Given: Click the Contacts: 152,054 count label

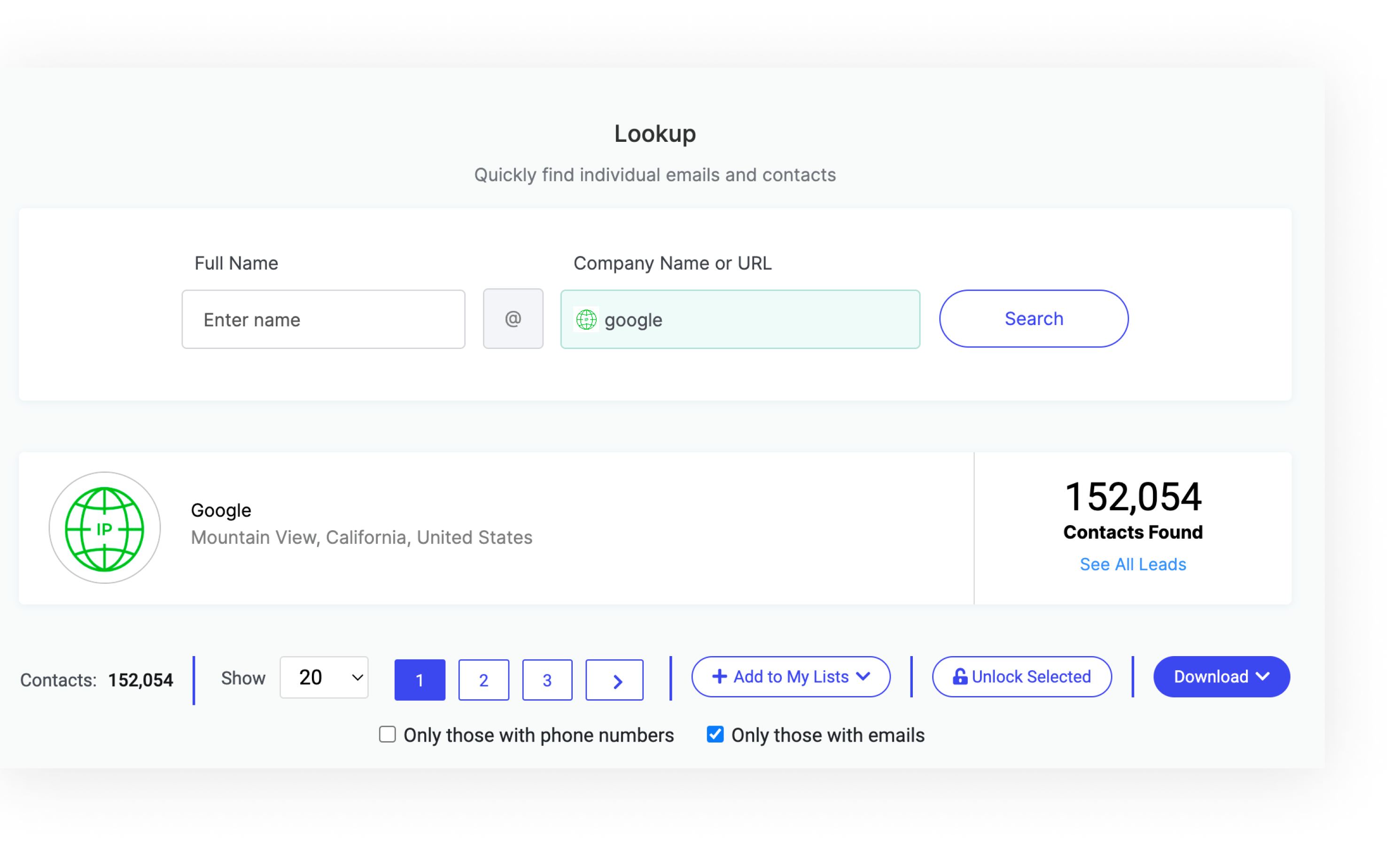Looking at the screenshot, I should 97,680.
